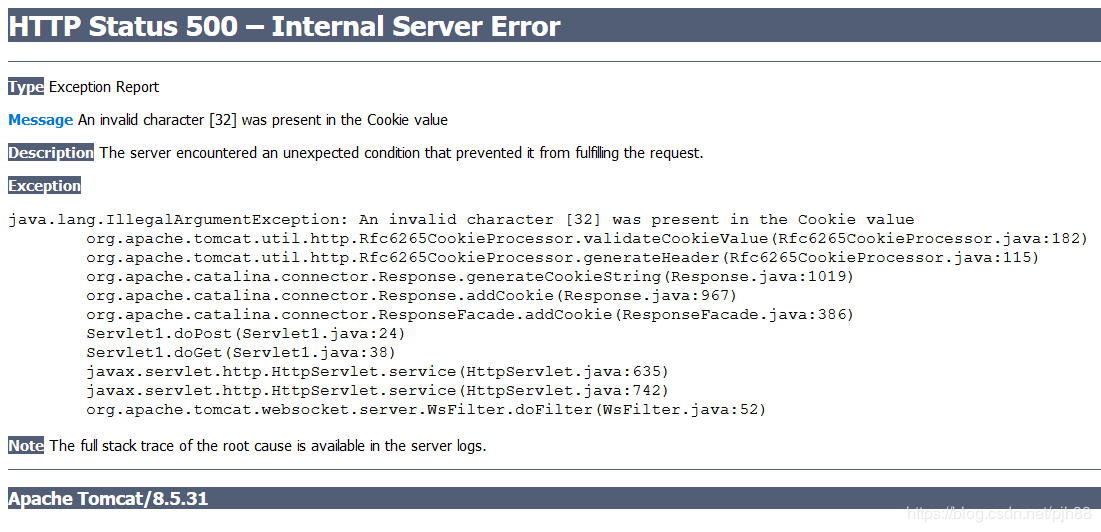Screen dimensions: 1101x532
Task: Click the Description label
Action: pos(51,152)
